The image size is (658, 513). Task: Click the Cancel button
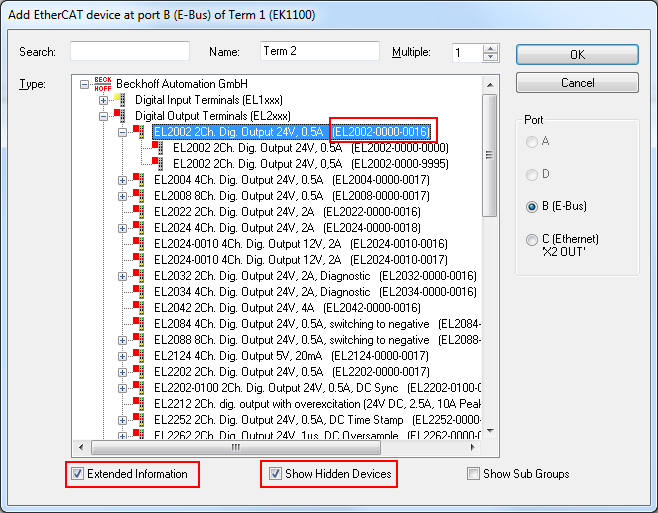(x=577, y=83)
